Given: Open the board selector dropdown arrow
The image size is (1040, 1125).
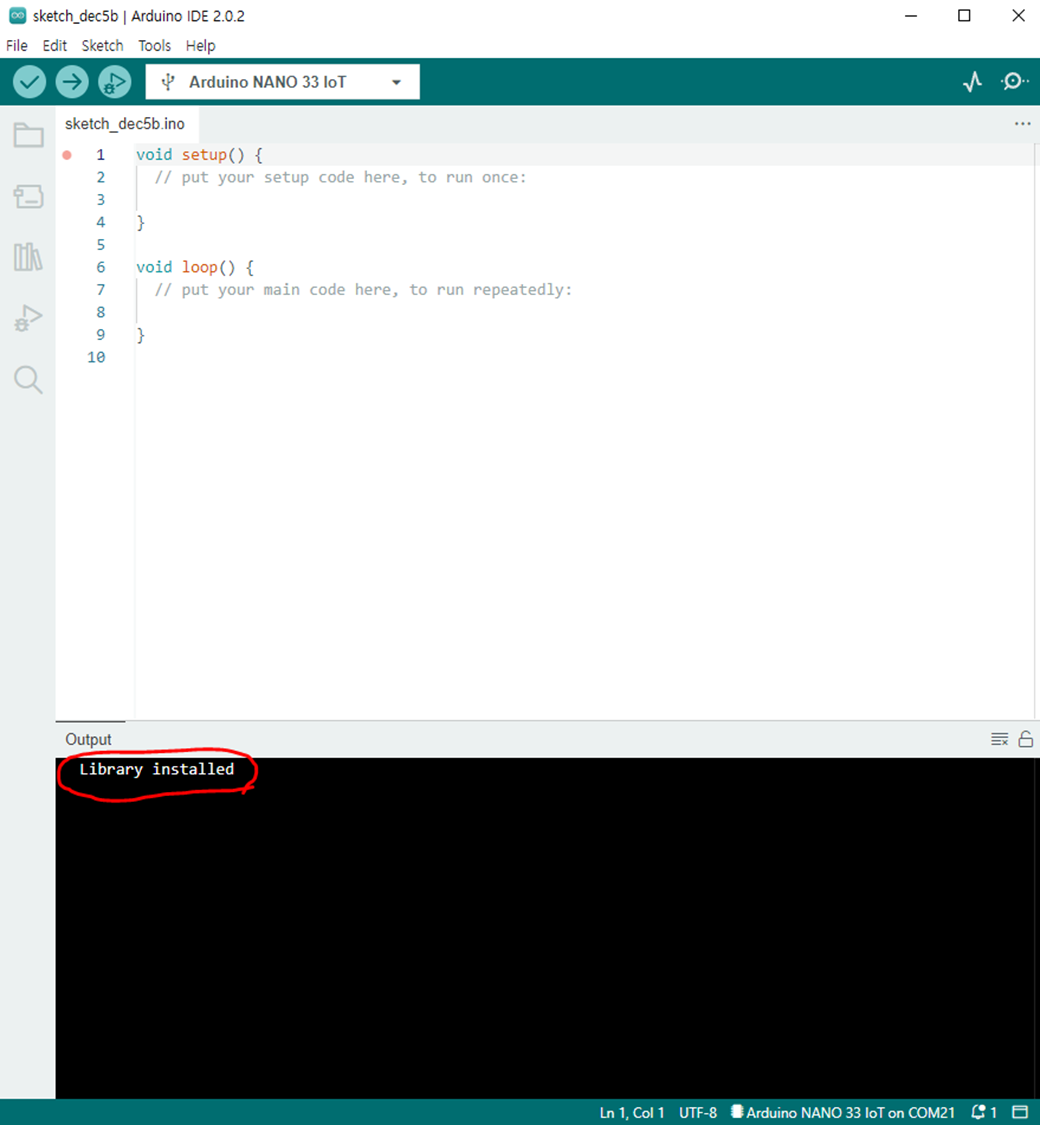Looking at the screenshot, I should tap(396, 82).
